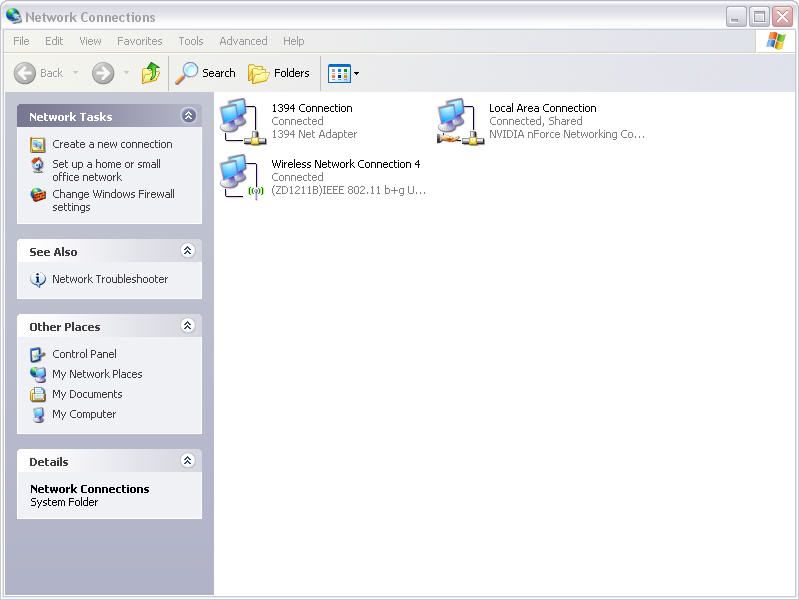Go to My Documents link

tap(87, 395)
